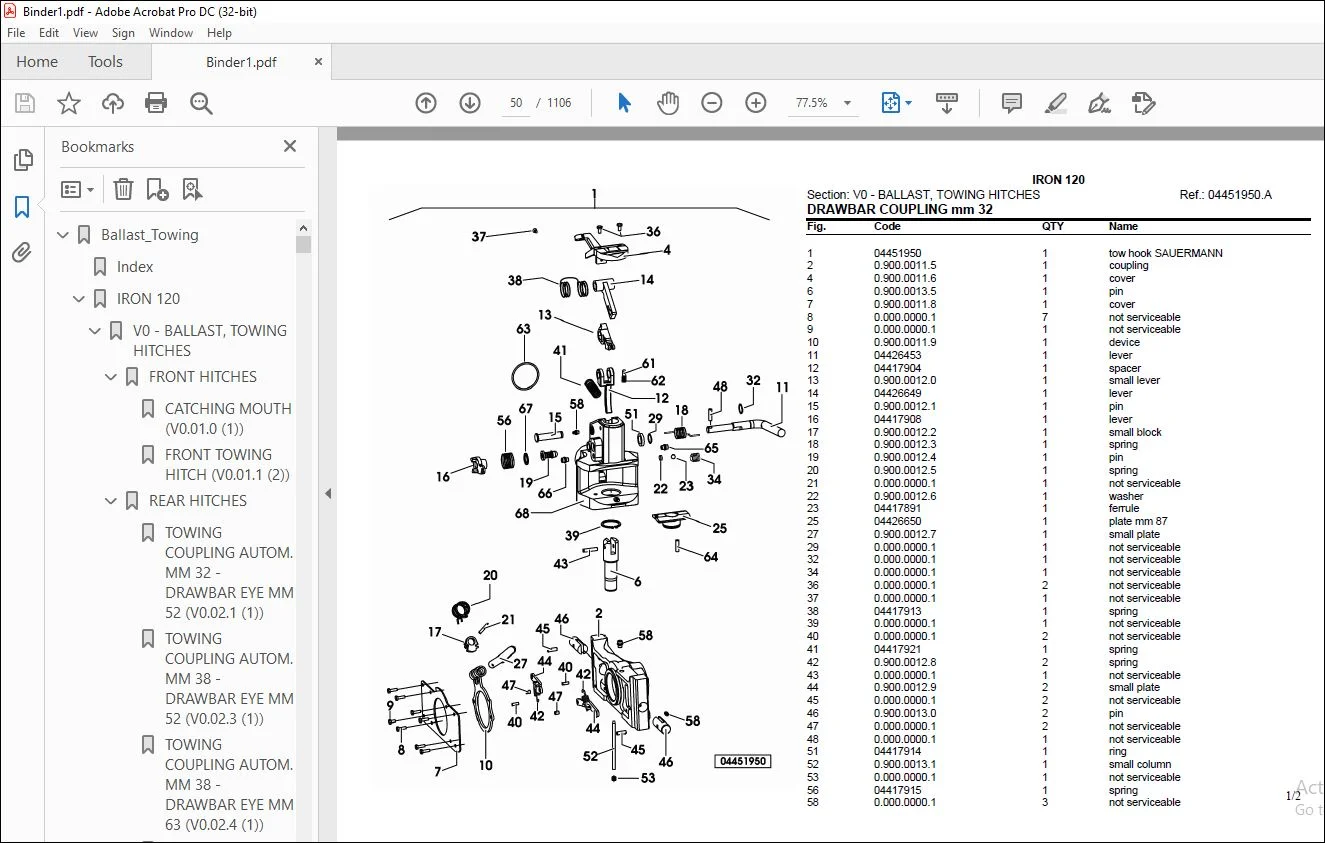This screenshot has width=1325, height=843.
Task: Click 'tow hook SAUERMANN' part name
Action: 1165,253
